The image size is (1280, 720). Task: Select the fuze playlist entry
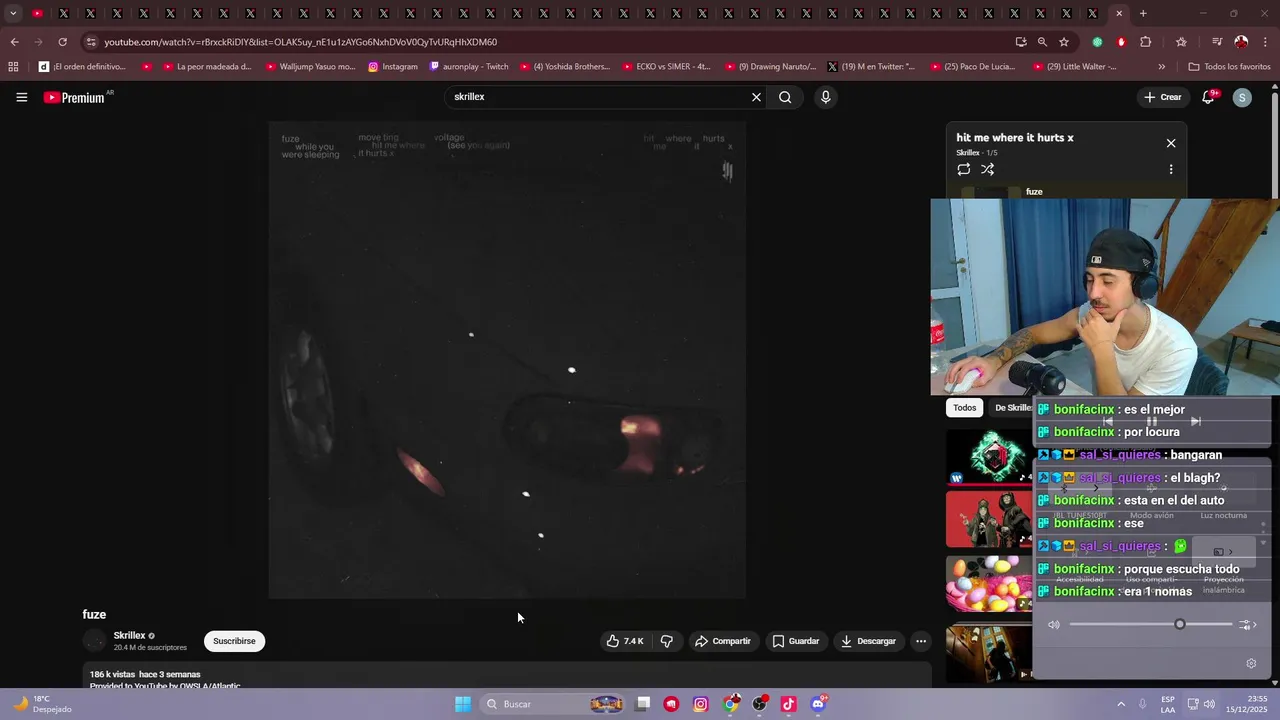(x=1067, y=192)
